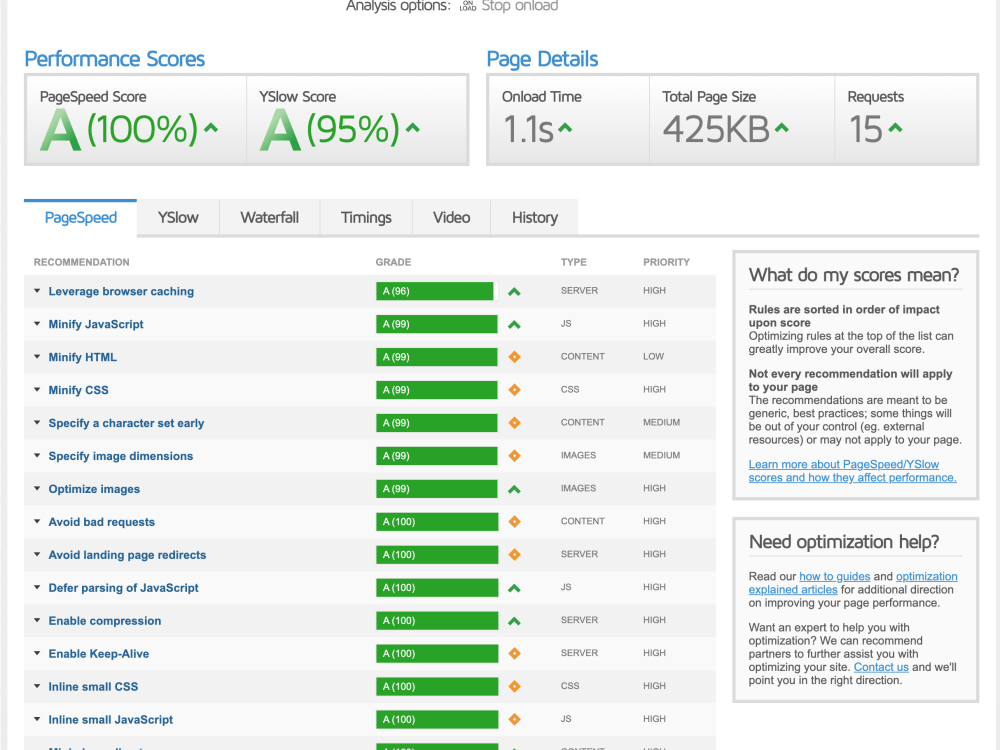The width and height of the screenshot is (1000, 750).
Task: Click the orange diamond on Inline small JavaScript row
Action: 514,719
